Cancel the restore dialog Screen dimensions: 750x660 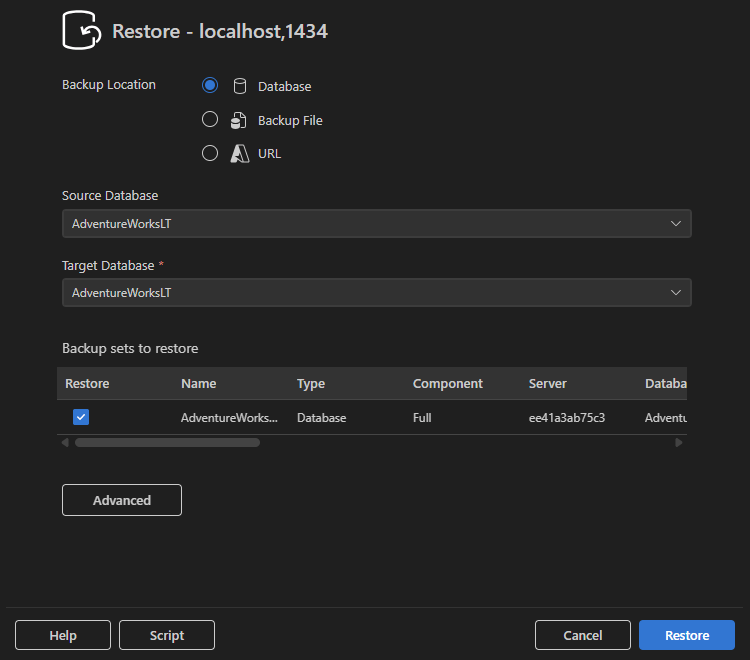click(582, 635)
